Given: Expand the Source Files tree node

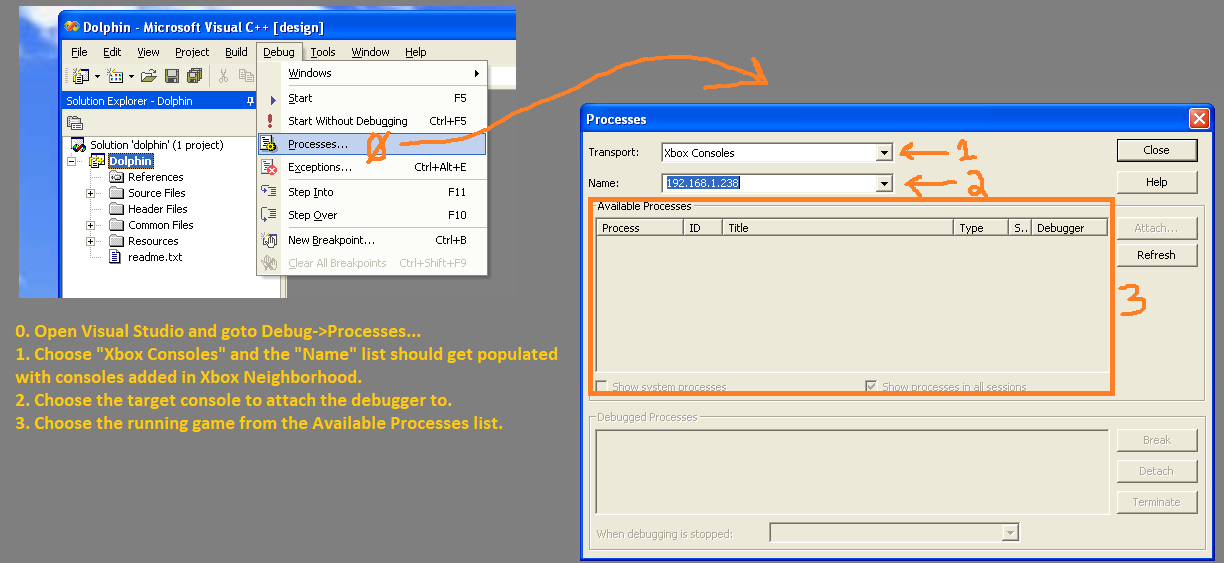Looking at the screenshot, I should click(91, 193).
